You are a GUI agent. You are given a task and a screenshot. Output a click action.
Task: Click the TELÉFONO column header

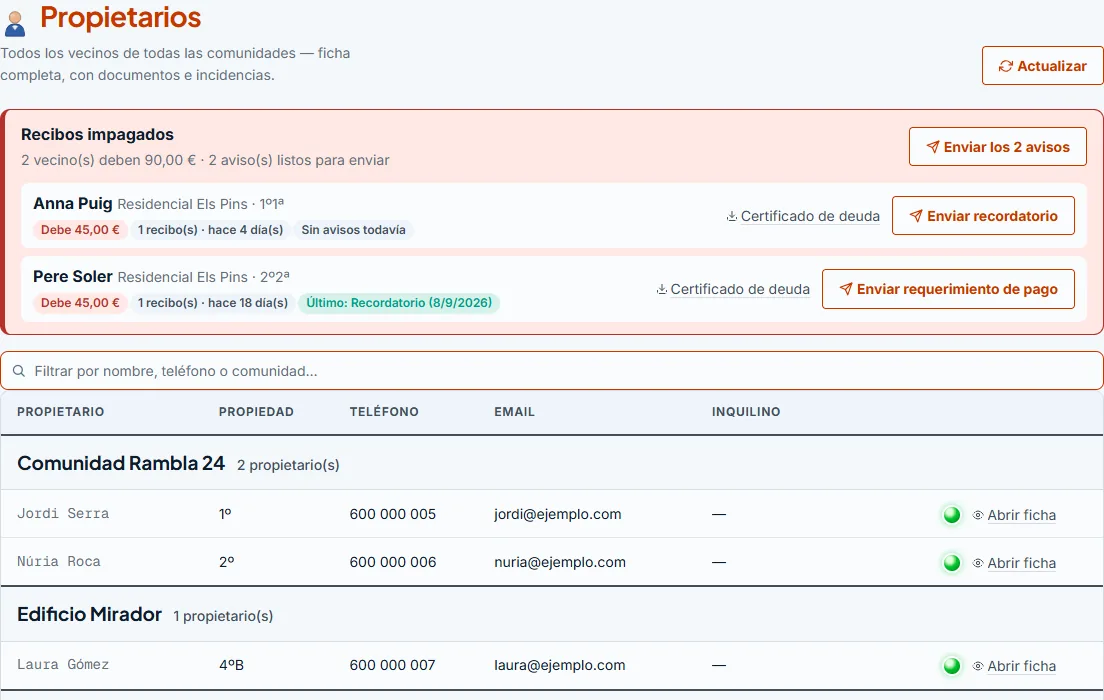tap(384, 412)
